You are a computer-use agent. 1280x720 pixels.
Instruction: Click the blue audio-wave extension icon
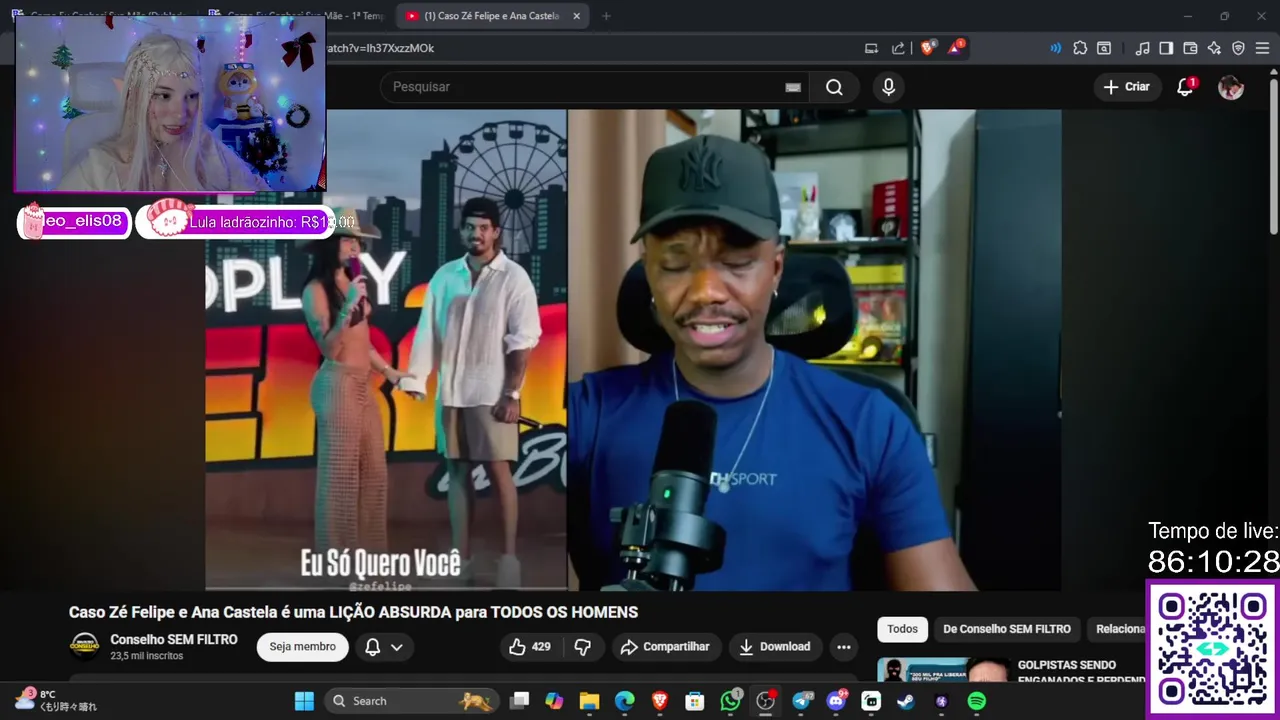click(1055, 48)
